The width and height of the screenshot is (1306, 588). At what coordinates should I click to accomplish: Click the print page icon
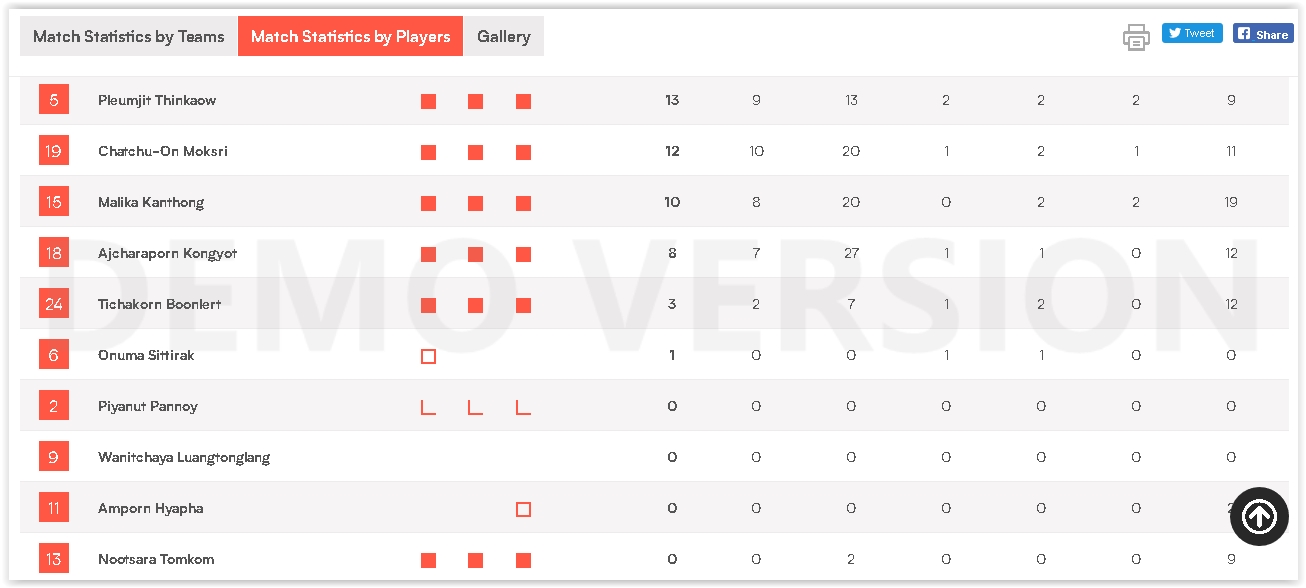[x=1136, y=37]
